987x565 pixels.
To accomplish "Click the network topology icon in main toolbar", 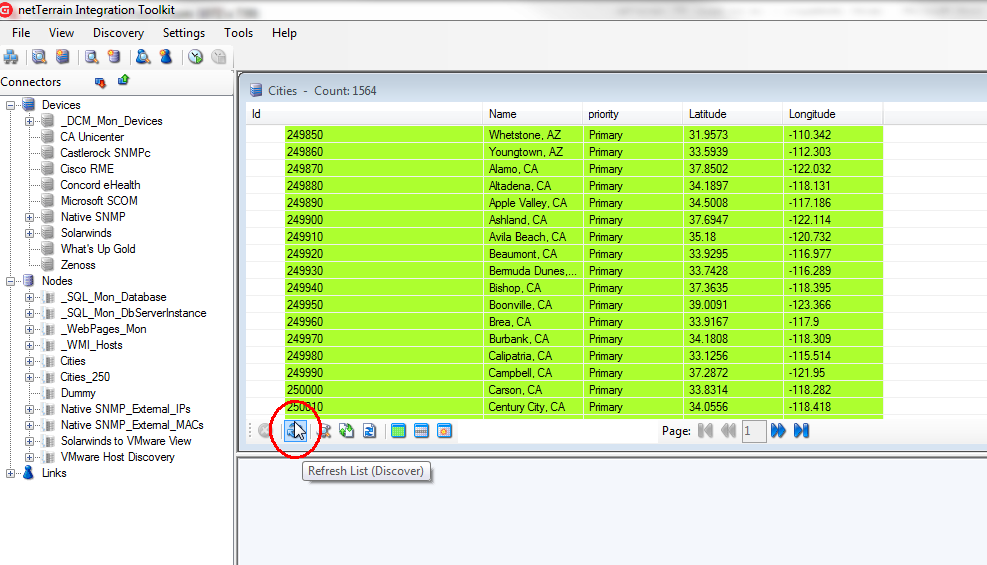I will point(11,57).
